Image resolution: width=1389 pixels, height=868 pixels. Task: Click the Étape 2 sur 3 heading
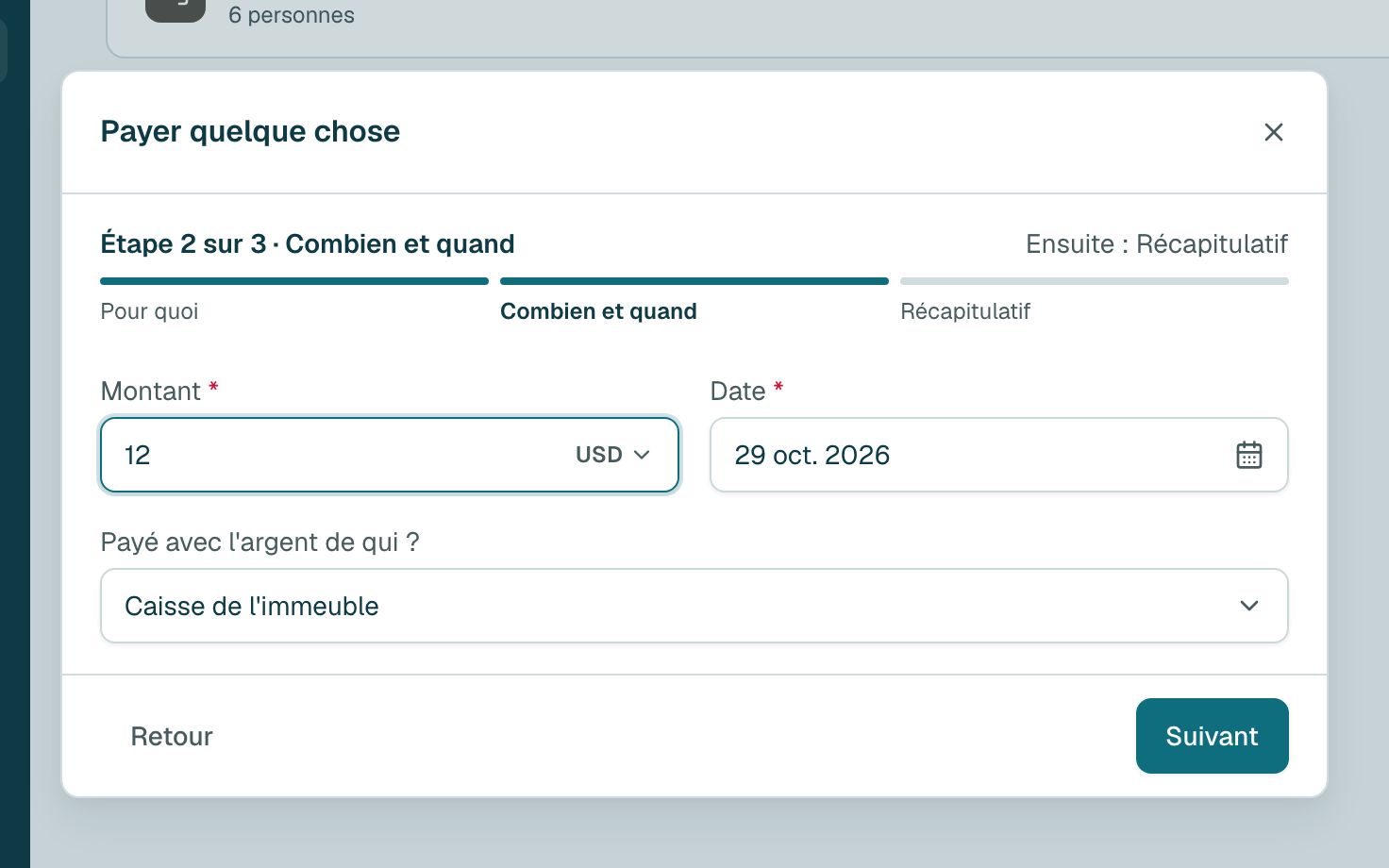pyautogui.click(x=308, y=244)
